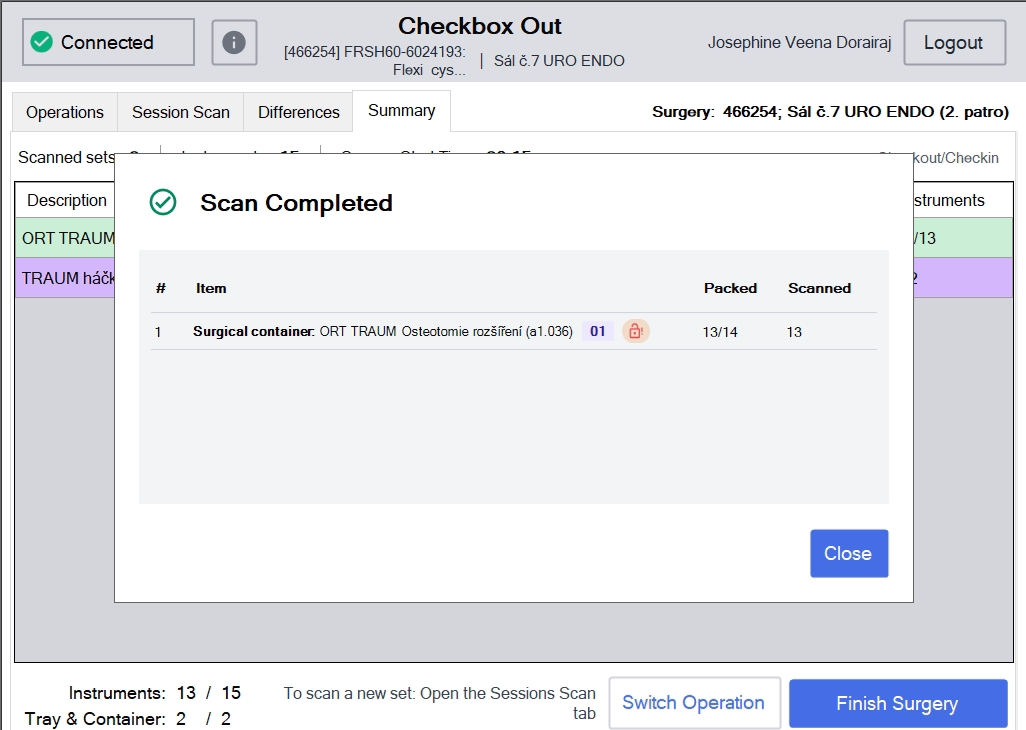This screenshot has height=730, width=1026.
Task: Click the Description column header in background table
Action: (67, 200)
